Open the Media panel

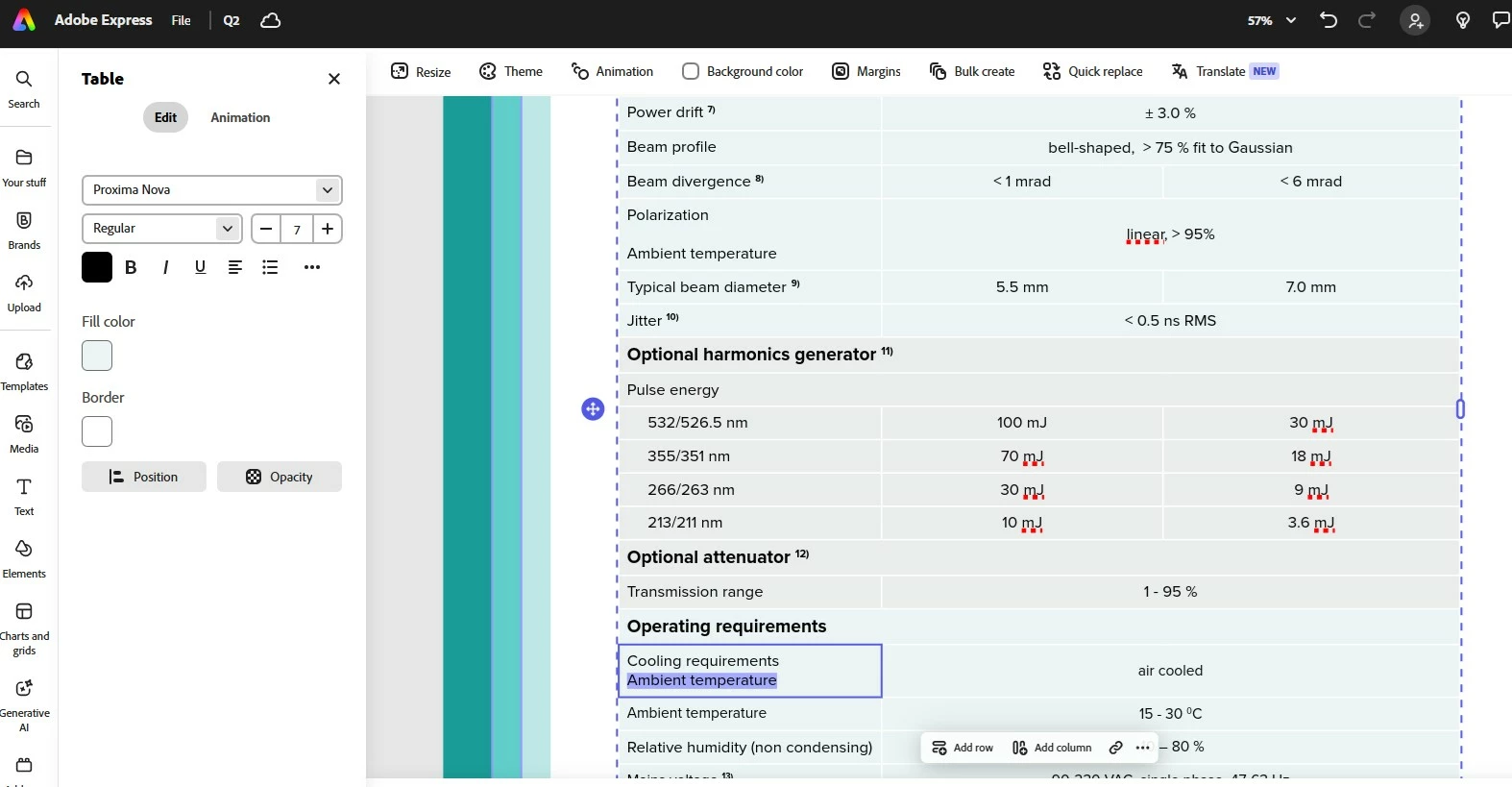(x=24, y=434)
